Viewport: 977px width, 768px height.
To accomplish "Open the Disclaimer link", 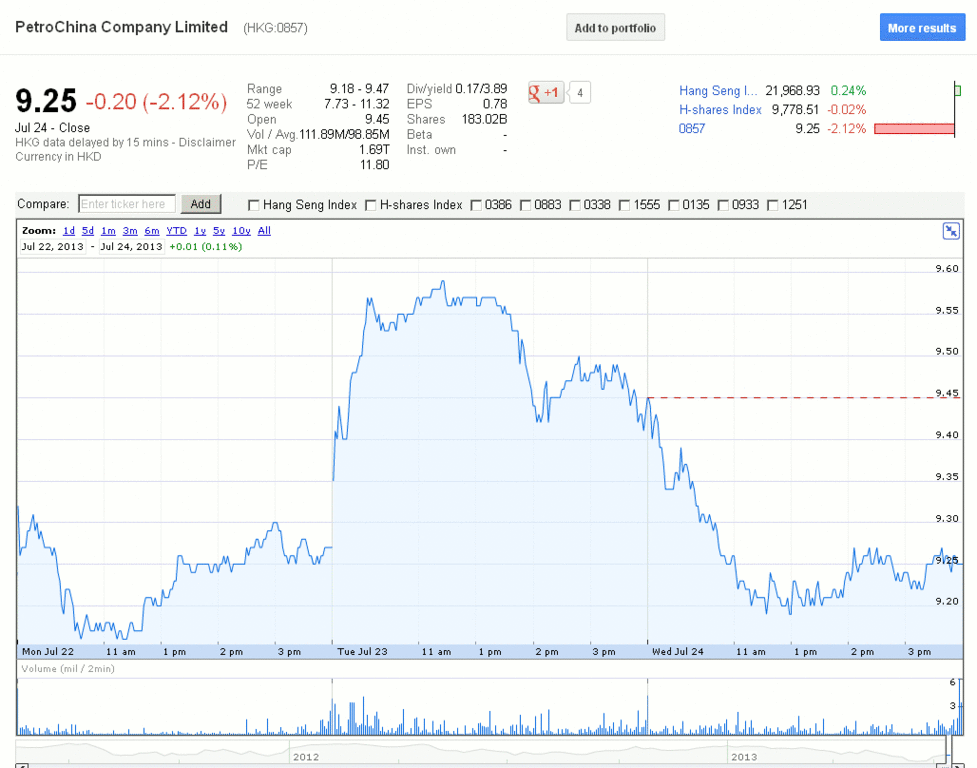I will click(x=207, y=143).
